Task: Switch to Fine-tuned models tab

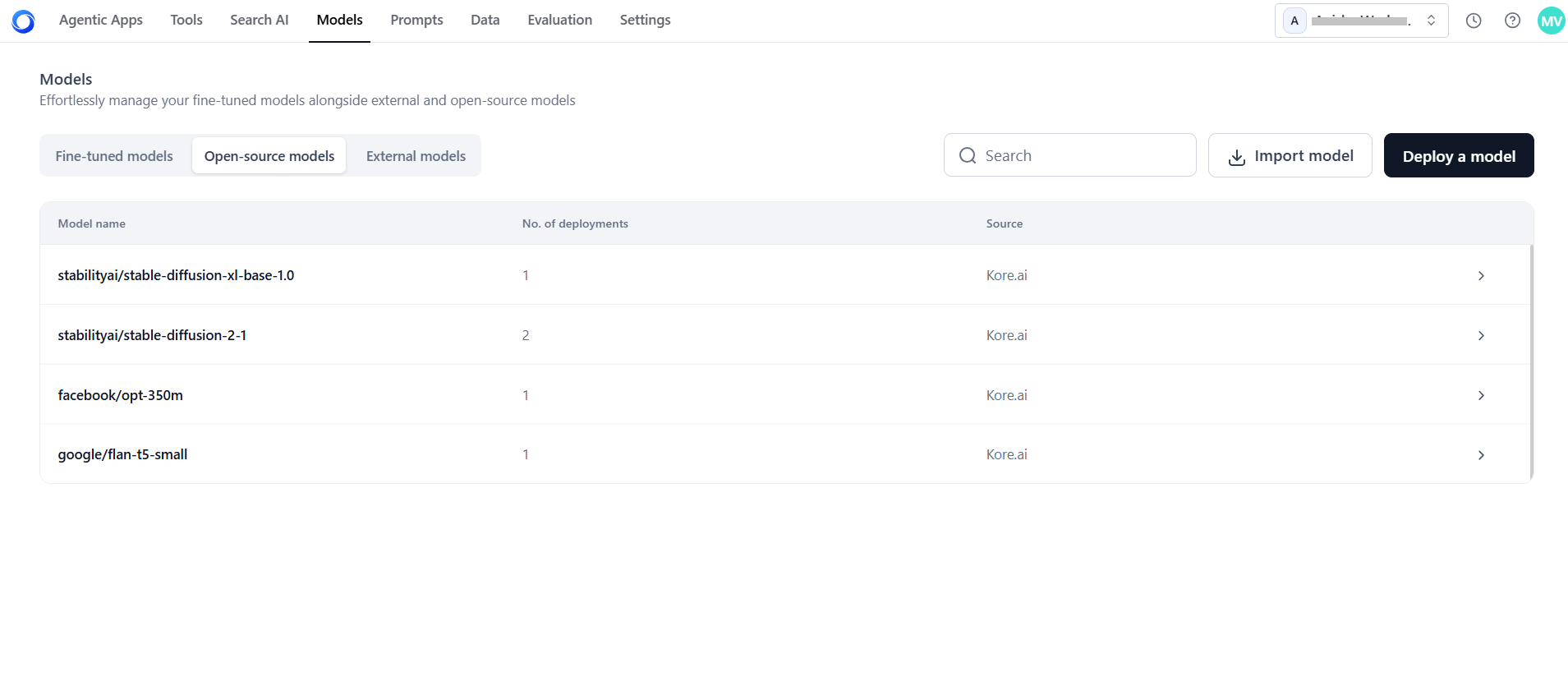Action: pyautogui.click(x=114, y=156)
